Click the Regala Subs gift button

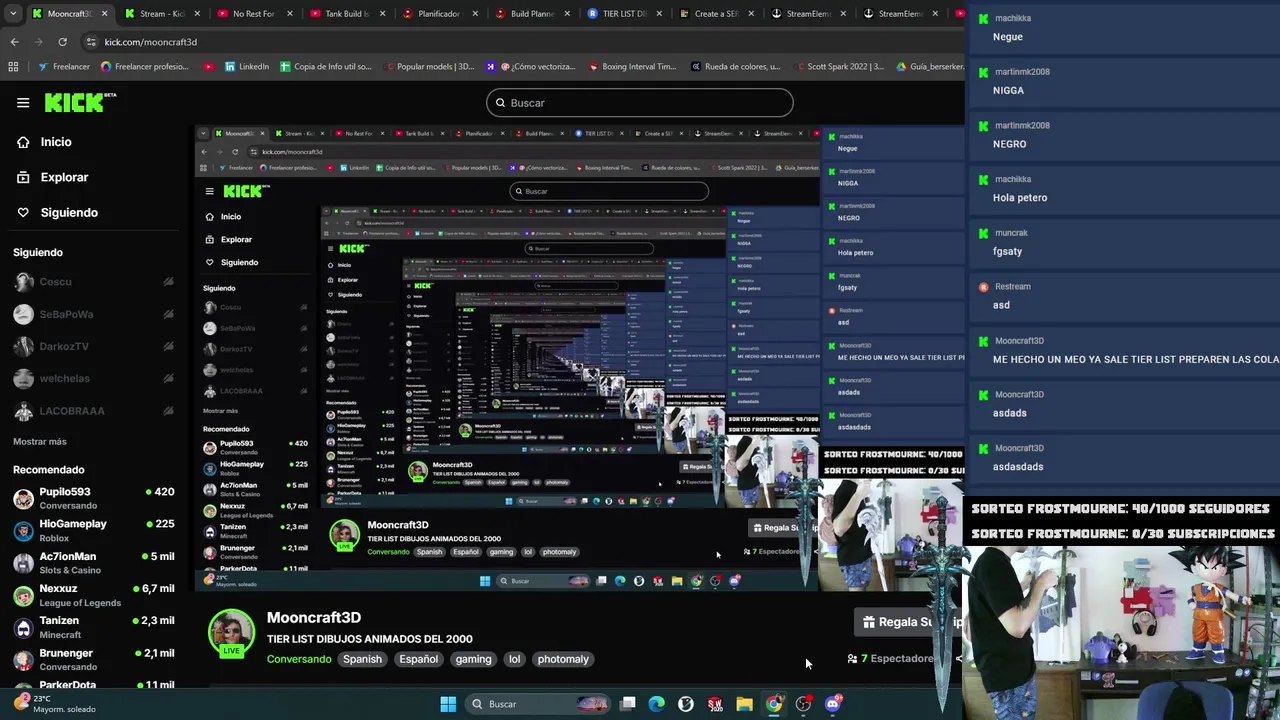click(x=908, y=622)
